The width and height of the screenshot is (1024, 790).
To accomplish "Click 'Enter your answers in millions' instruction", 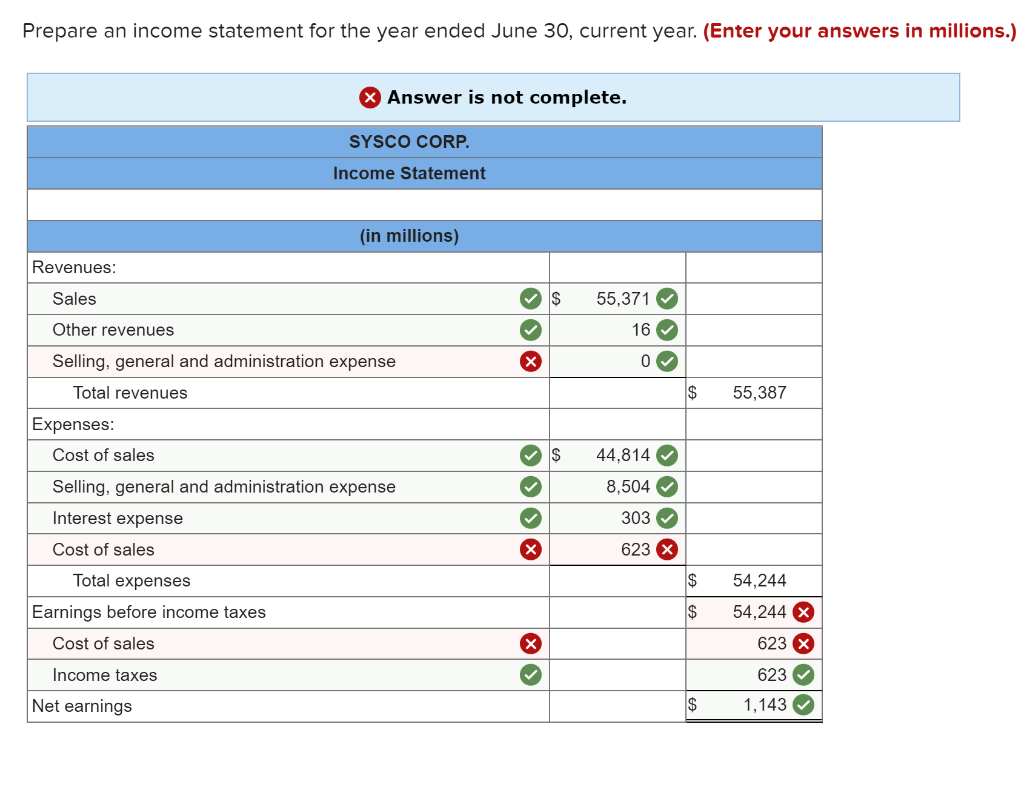I will point(859,31).
